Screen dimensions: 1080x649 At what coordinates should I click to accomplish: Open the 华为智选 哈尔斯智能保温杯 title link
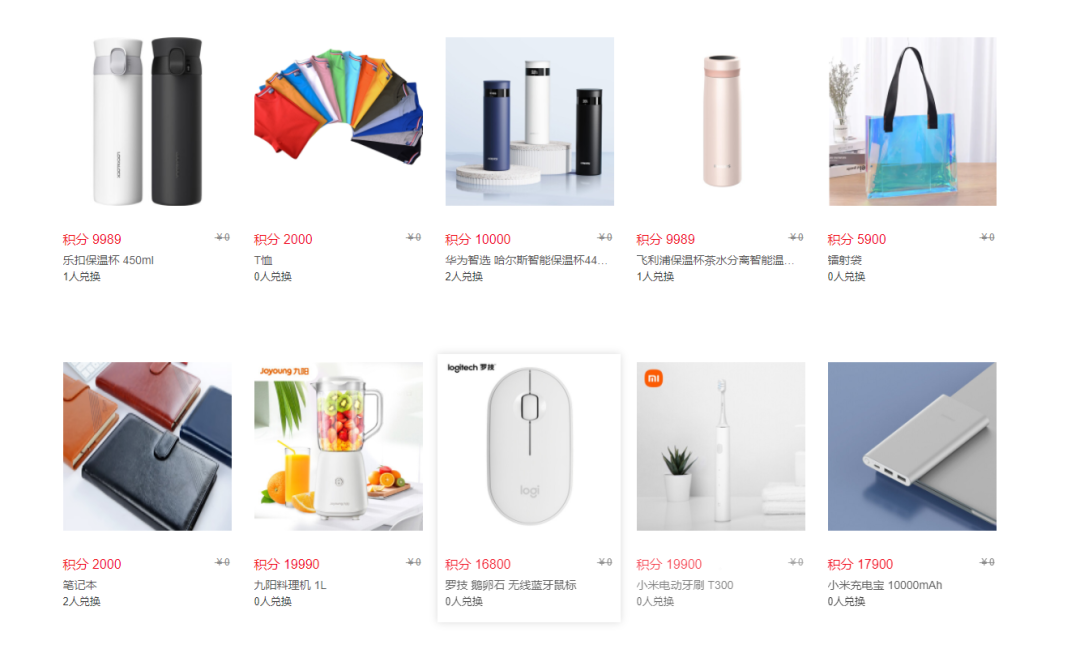tap(526, 260)
